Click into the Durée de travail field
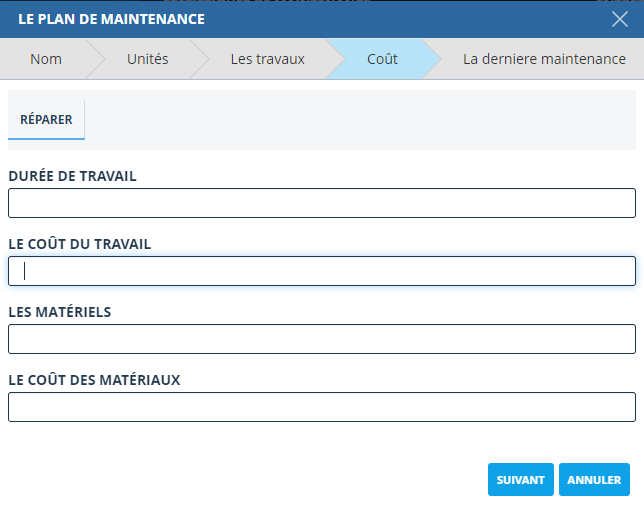The width and height of the screenshot is (644, 514). point(321,203)
